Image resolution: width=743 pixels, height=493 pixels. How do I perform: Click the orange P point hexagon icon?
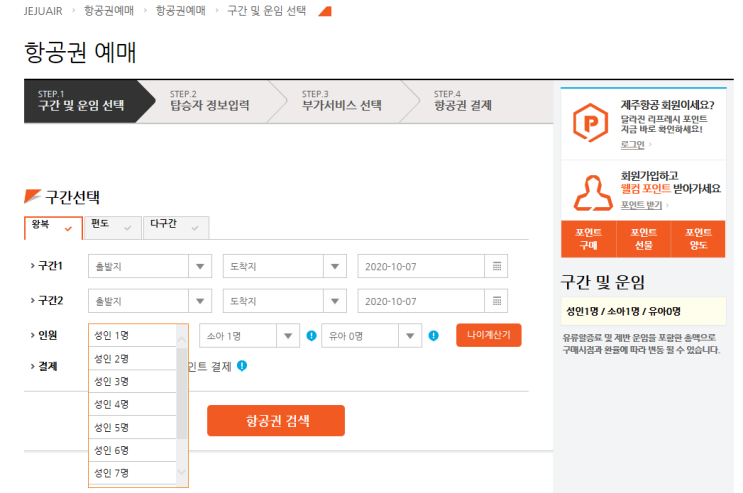pos(590,123)
